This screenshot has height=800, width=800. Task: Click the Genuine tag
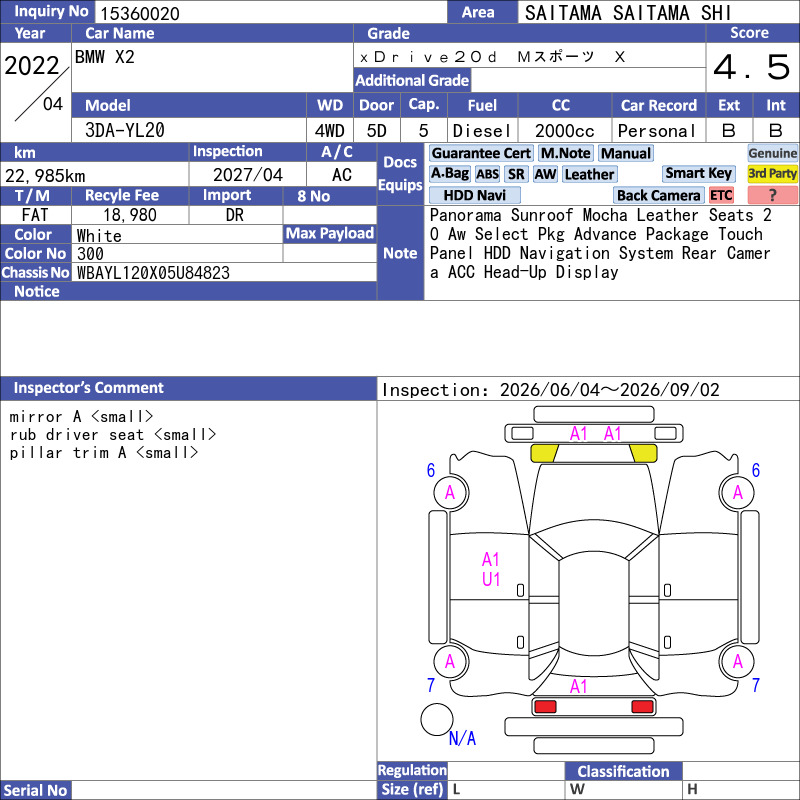[772, 153]
